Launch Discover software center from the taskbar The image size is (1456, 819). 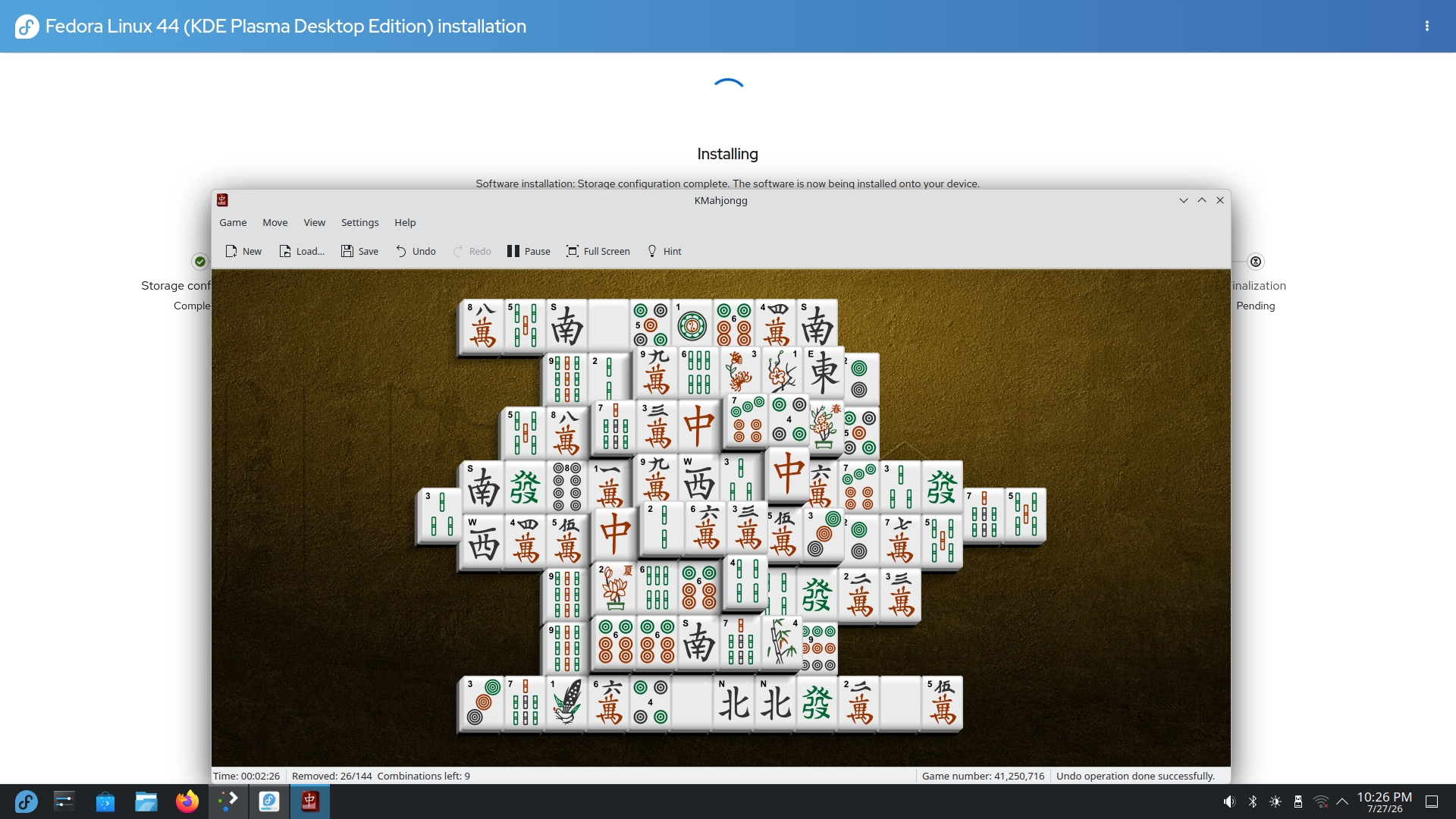coord(105,802)
